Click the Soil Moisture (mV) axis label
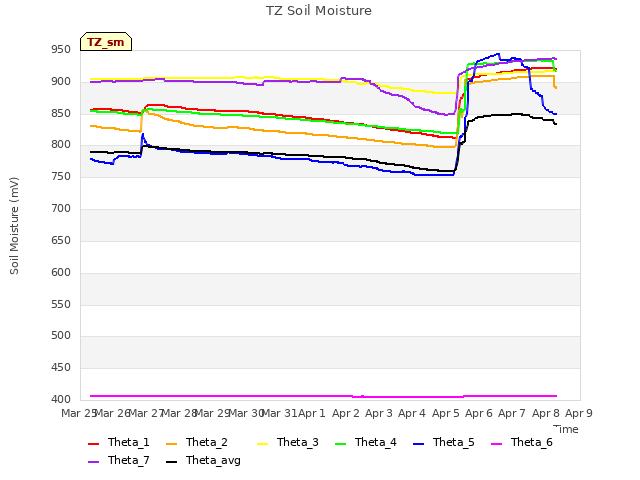640x480 pixels. [x=14, y=226]
